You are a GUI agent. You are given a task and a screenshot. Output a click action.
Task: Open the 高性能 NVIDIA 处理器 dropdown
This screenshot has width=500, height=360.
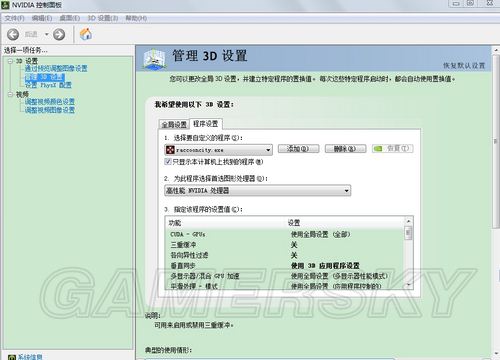click(258, 191)
